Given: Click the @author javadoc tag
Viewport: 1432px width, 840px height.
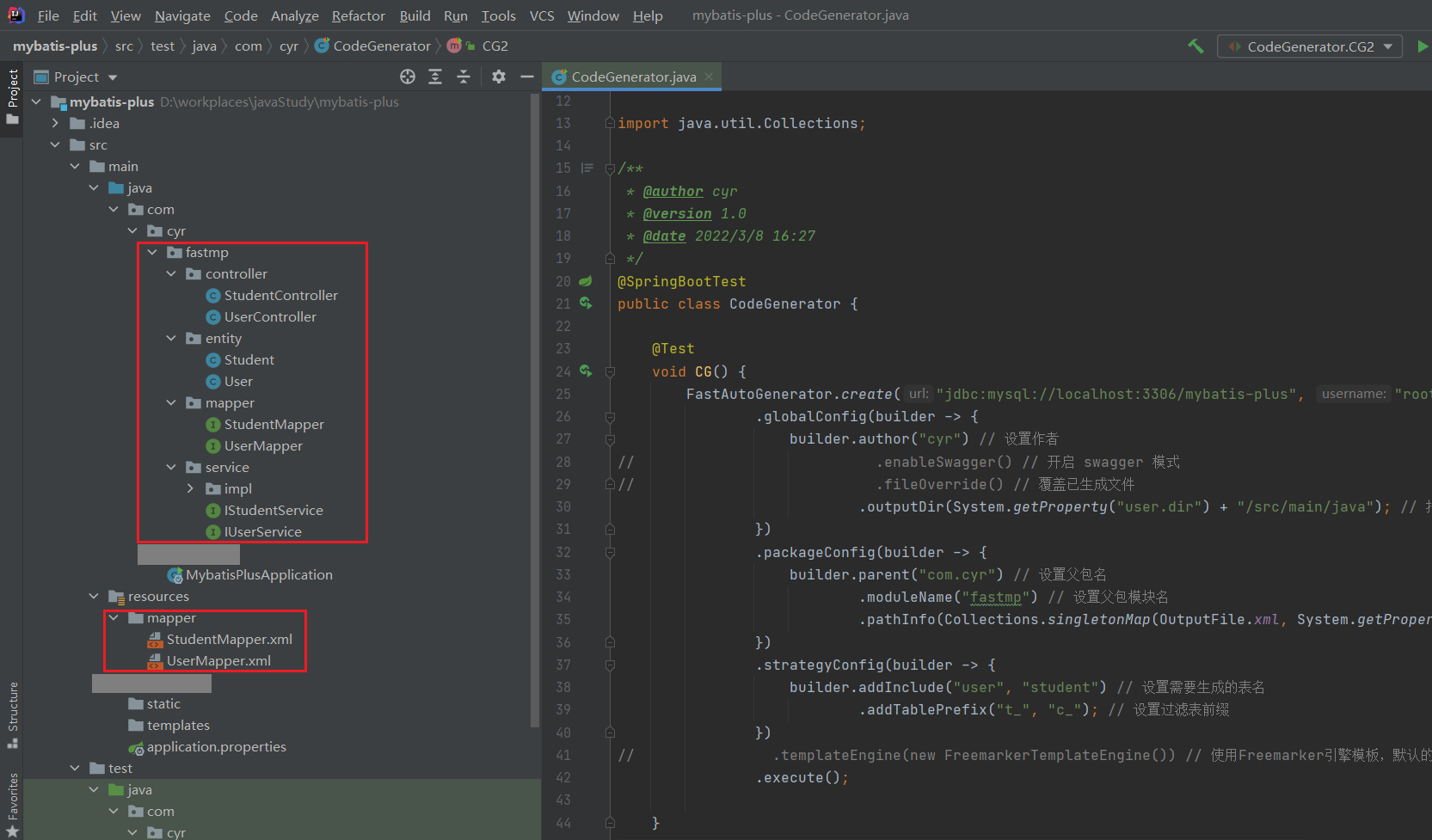Looking at the screenshot, I should pos(673,191).
